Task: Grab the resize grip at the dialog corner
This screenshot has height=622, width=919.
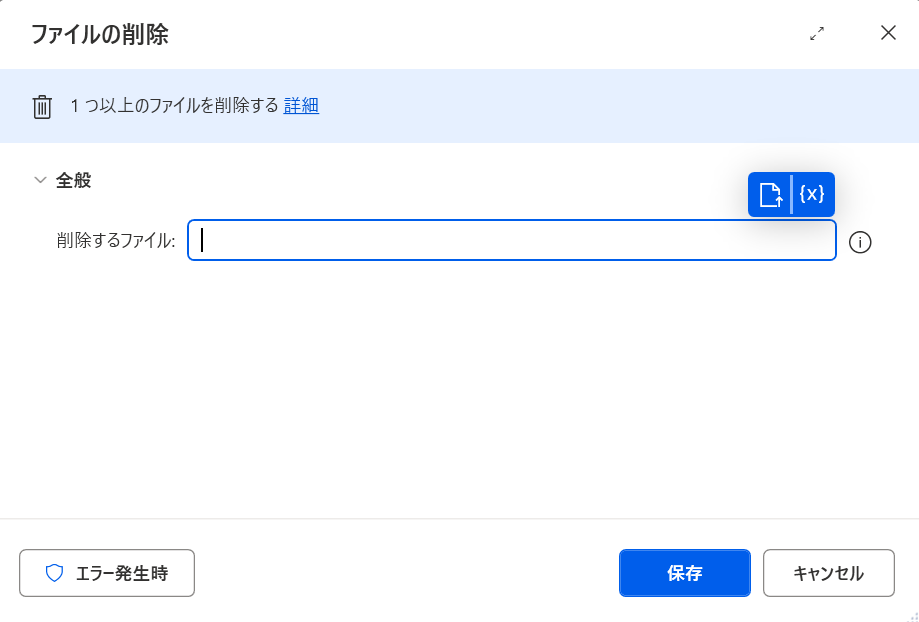Action: tap(913, 616)
